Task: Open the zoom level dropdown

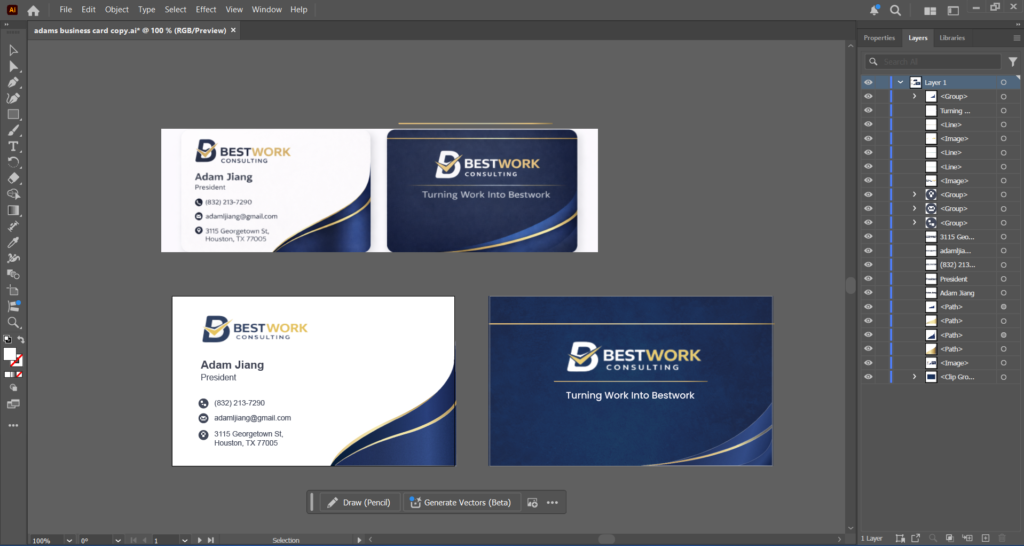Action: (x=69, y=540)
